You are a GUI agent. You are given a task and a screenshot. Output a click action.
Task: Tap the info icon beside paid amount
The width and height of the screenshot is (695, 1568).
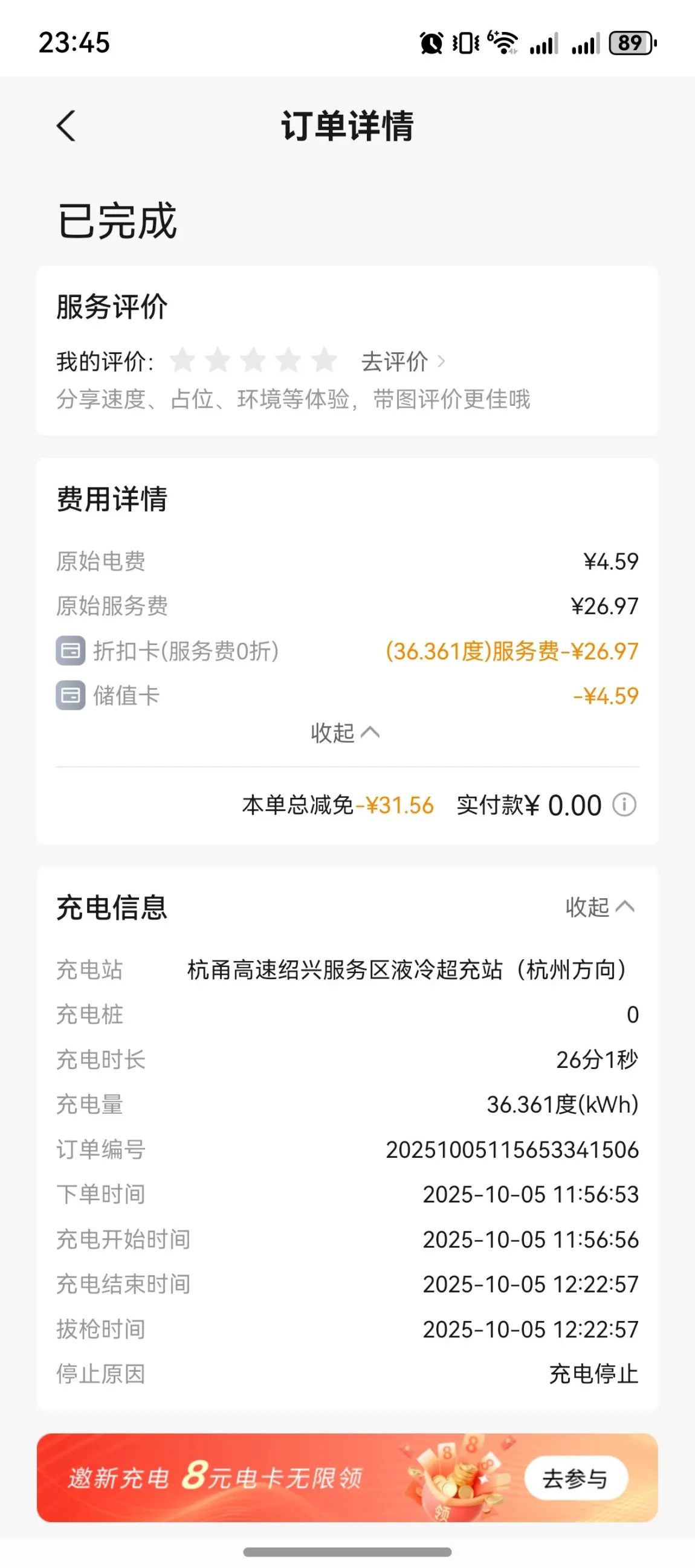click(624, 805)
